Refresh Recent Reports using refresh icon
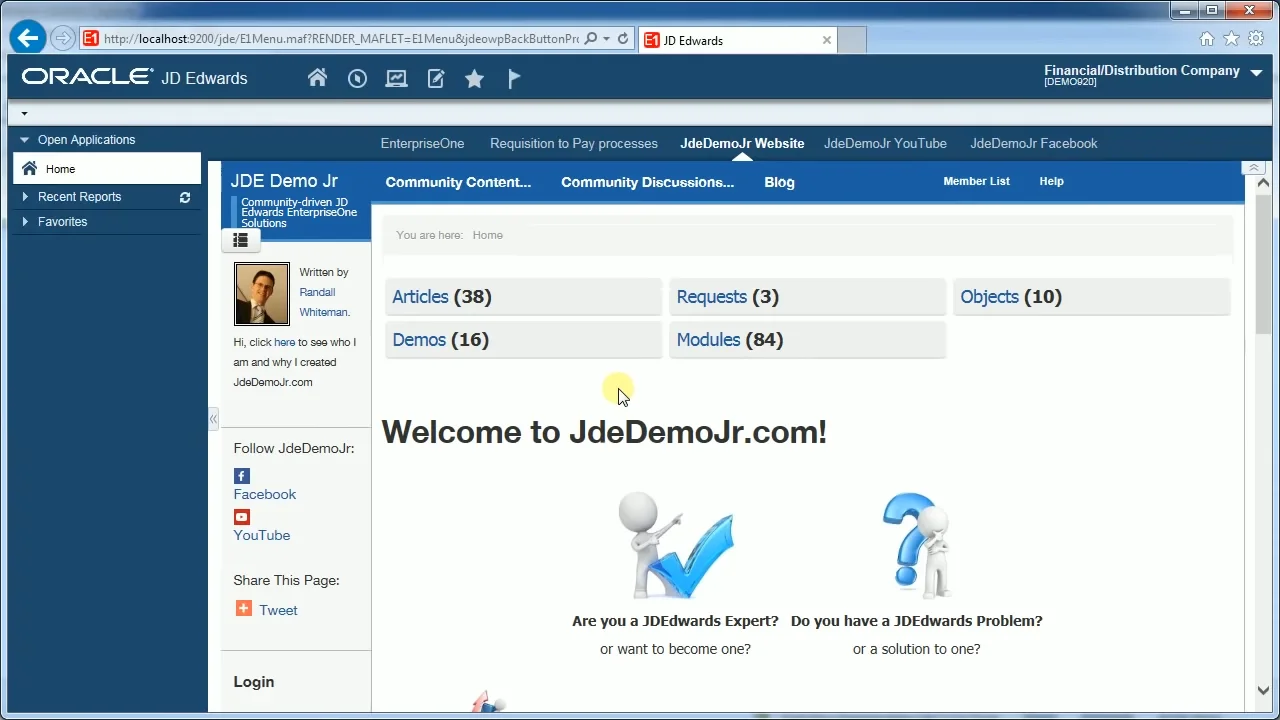Image resolution: width=1280 pixels, height=720 pixels. [185, 198]
